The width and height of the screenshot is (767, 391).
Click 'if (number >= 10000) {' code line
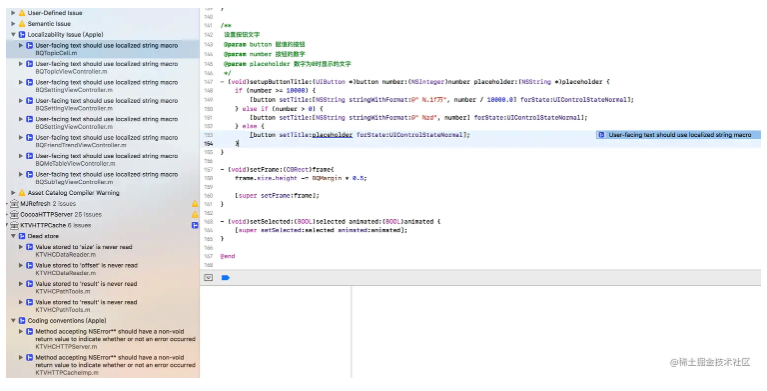point(275,91)
